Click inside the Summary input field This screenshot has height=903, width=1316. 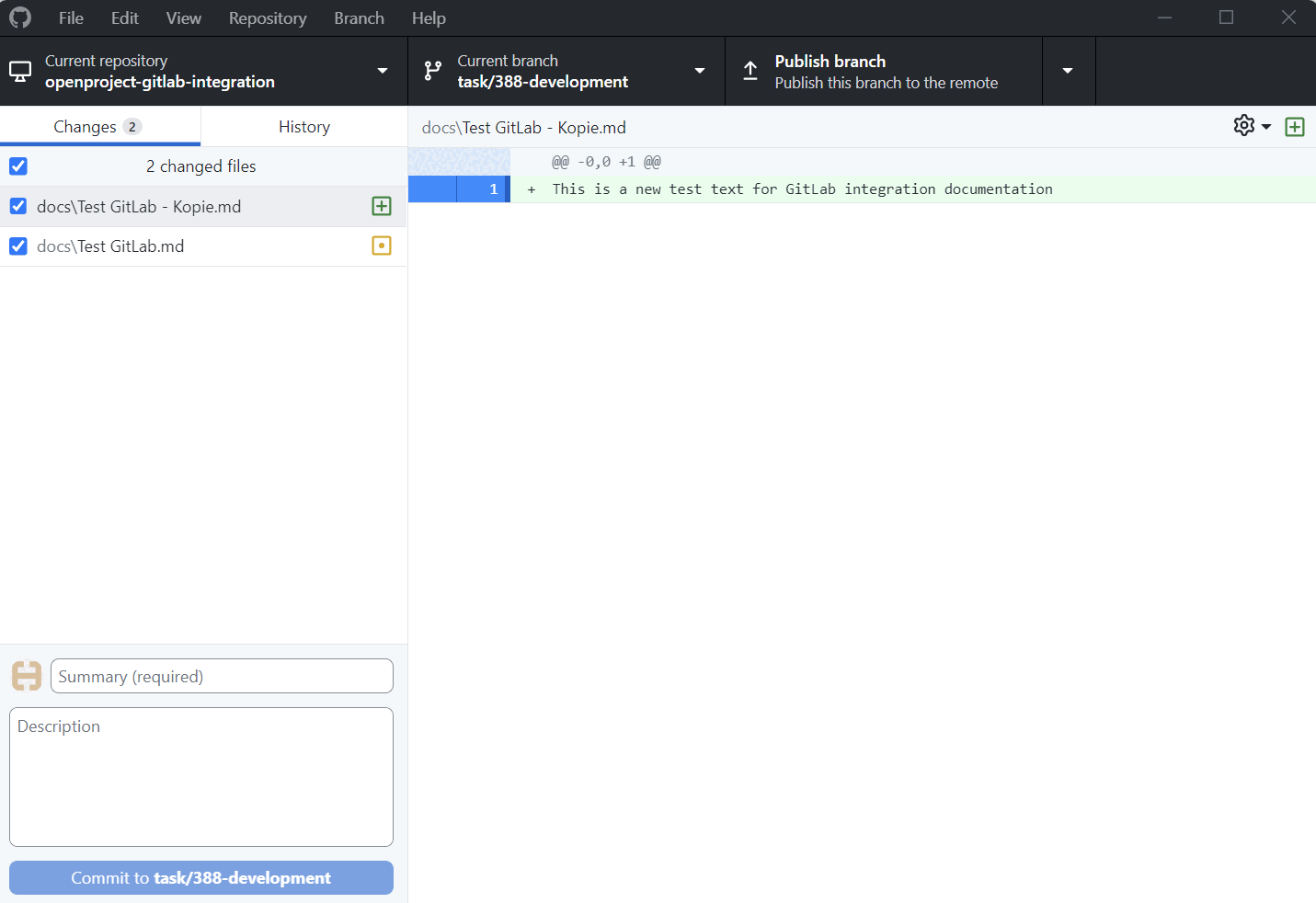point(221,676)
